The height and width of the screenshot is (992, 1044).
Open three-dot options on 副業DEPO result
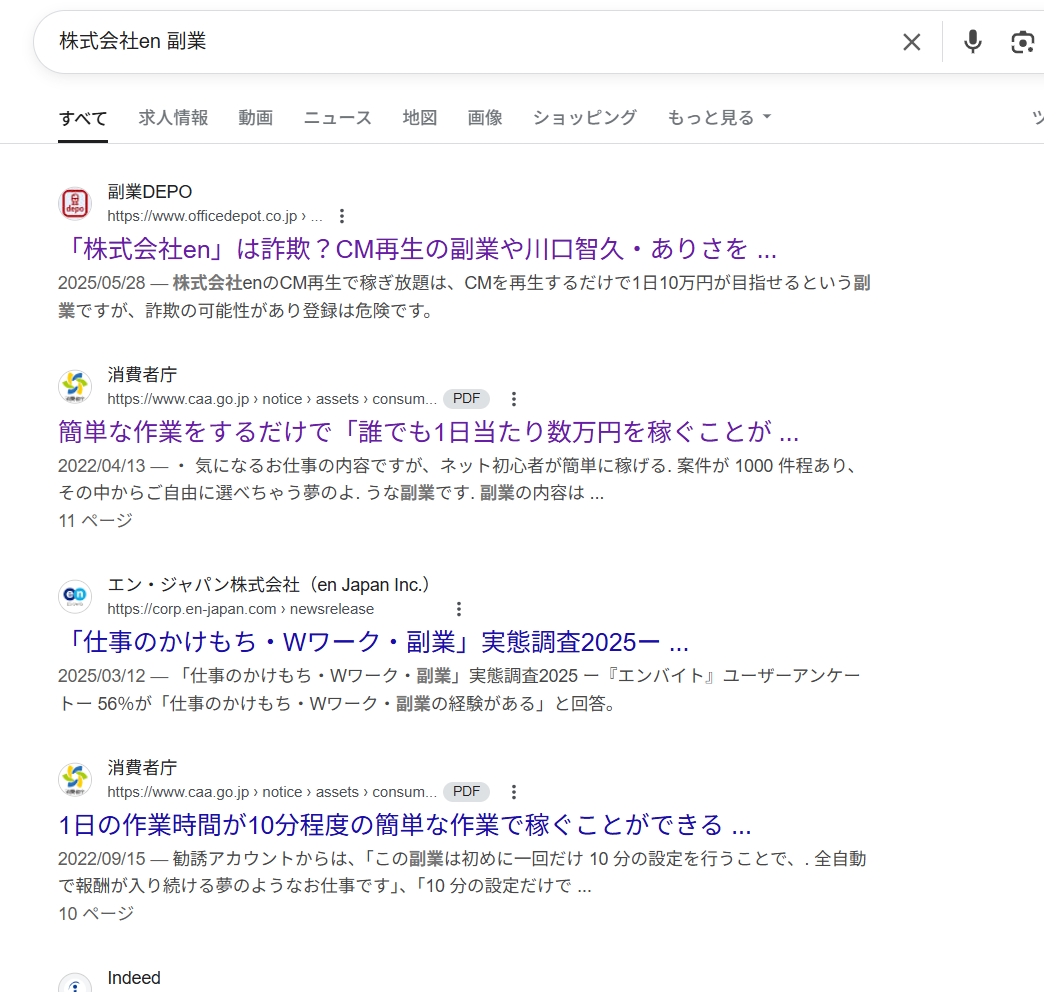point(342,215)
